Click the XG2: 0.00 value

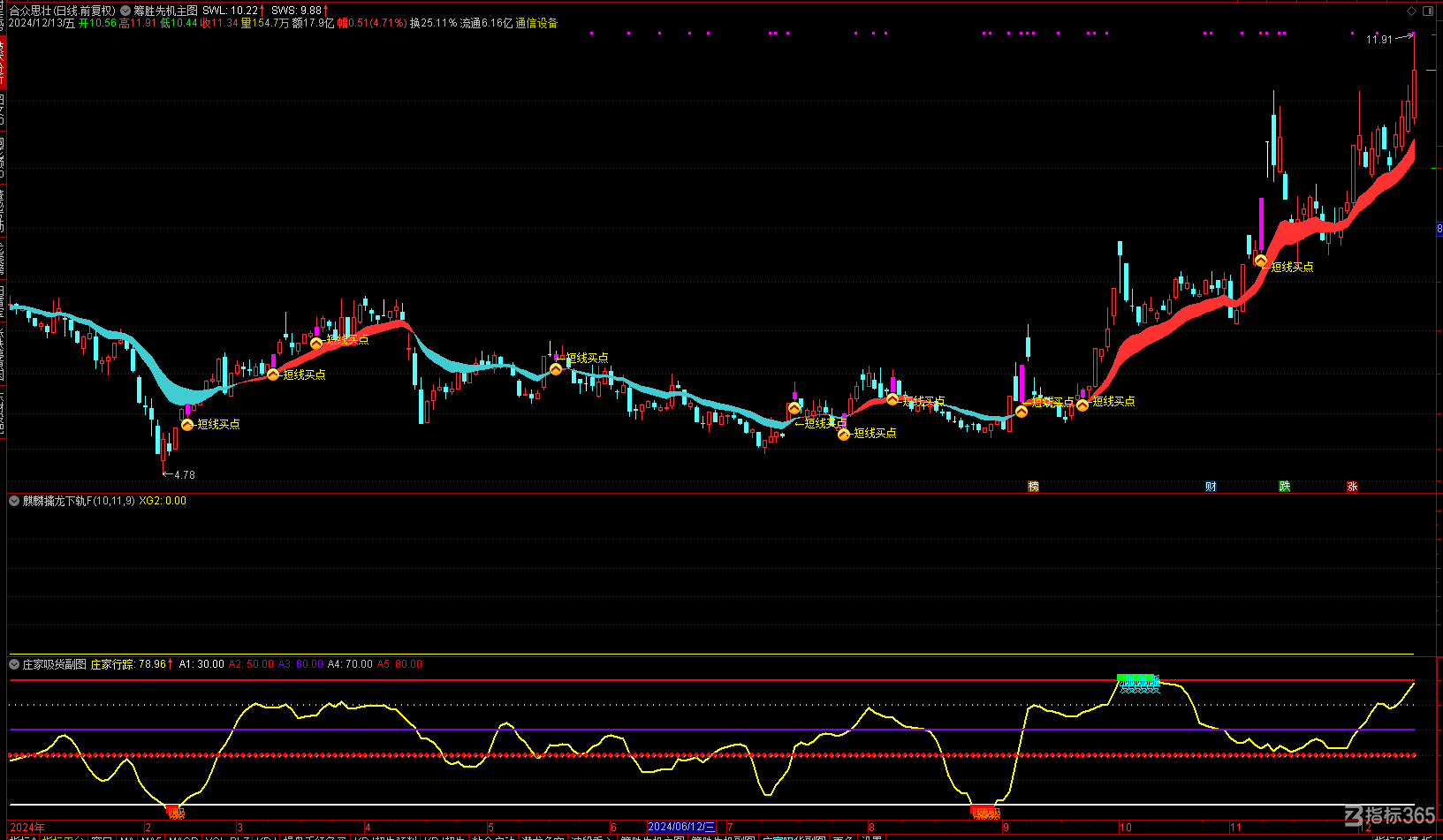pos(163,501)
